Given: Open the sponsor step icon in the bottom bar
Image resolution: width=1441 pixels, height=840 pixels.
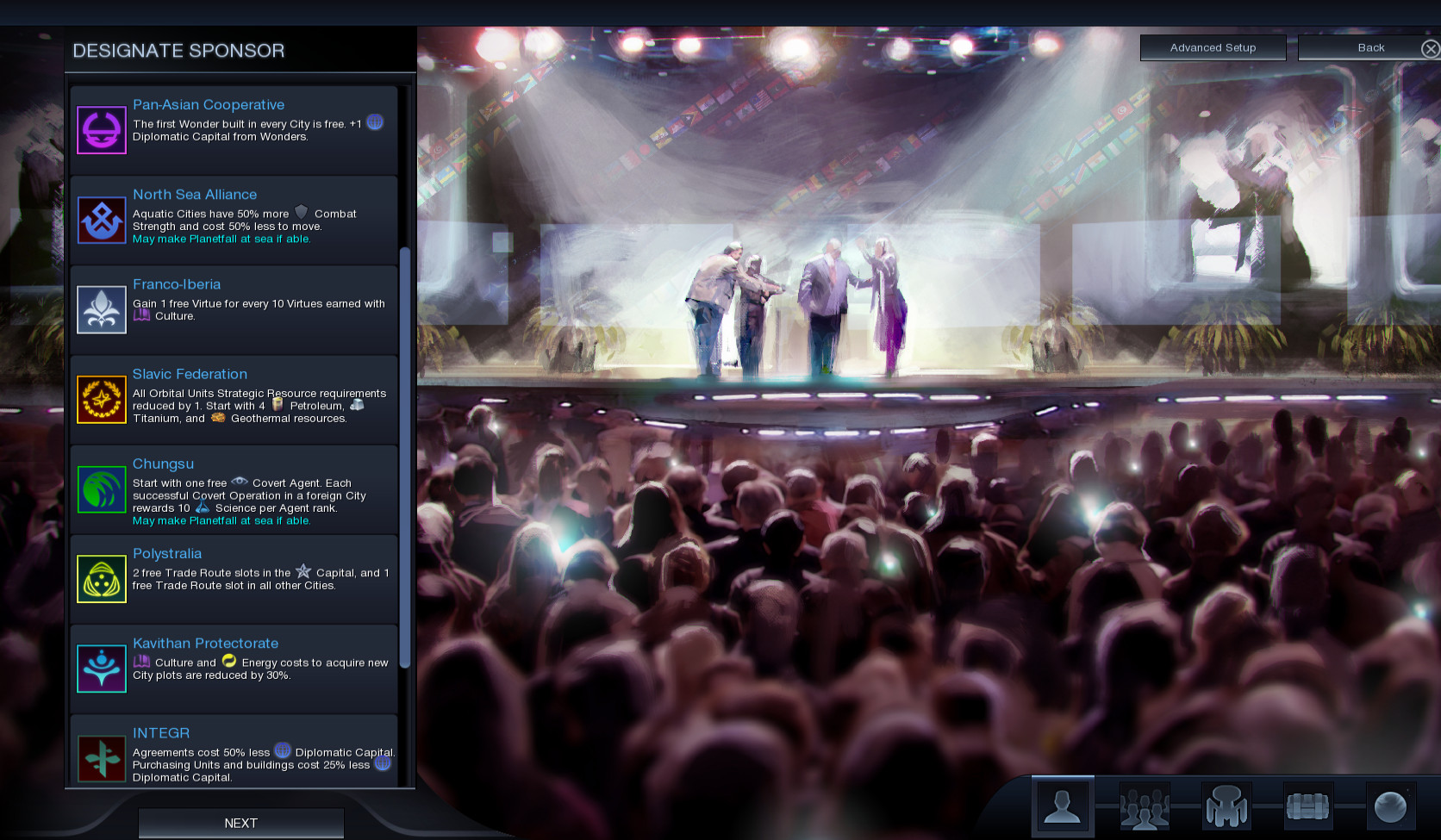Looking at the screenshot, I should click(1063, 806).
